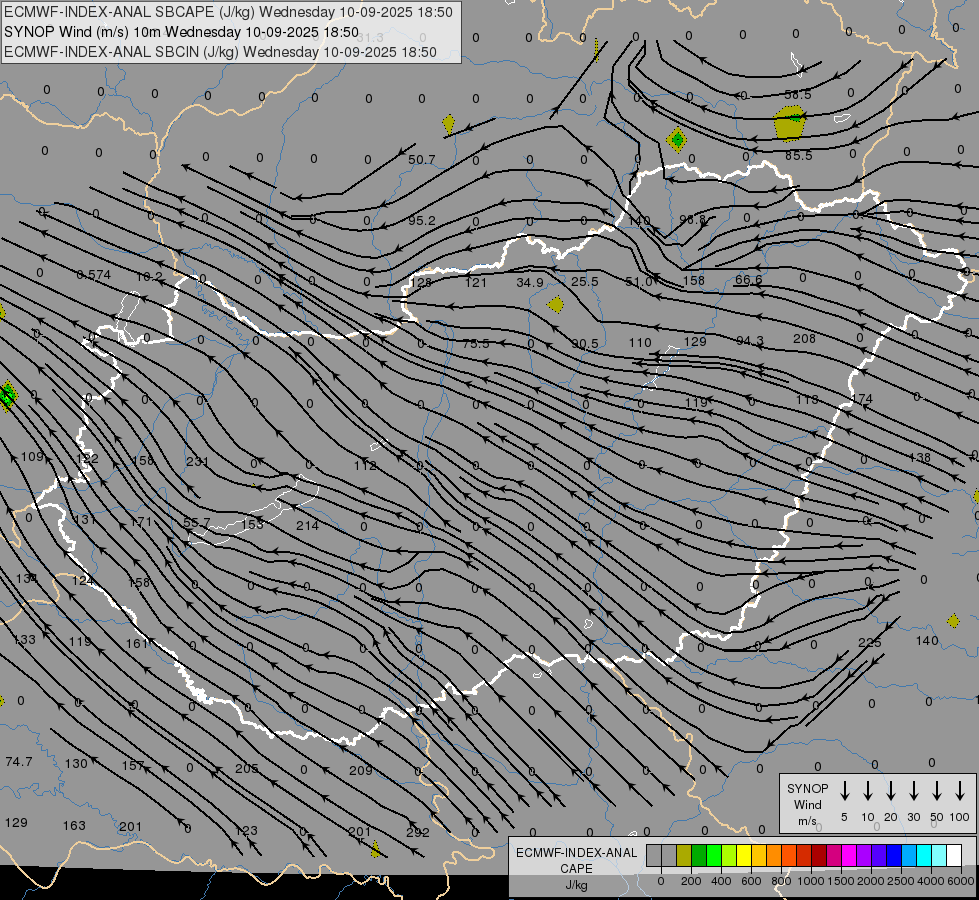Click the SYNOP Wind 10m title line
979x900 pixels.
181,32
